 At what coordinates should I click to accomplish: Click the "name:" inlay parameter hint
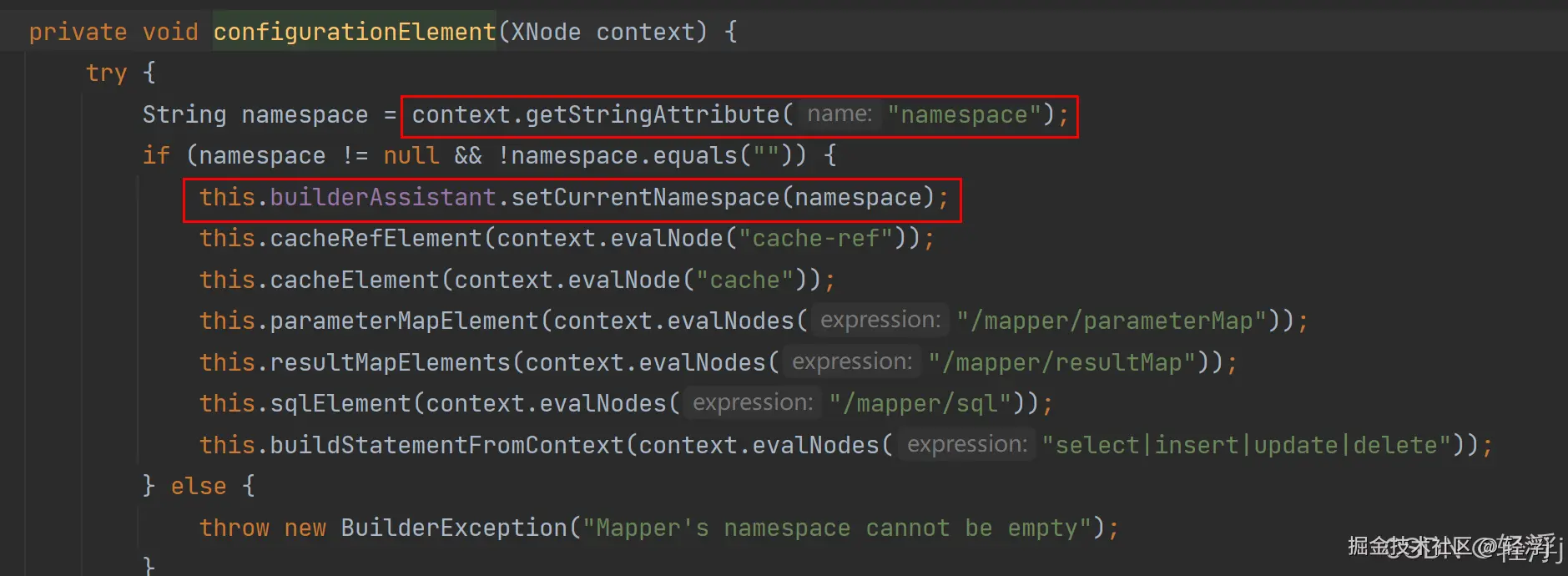(x=839, y=114)
